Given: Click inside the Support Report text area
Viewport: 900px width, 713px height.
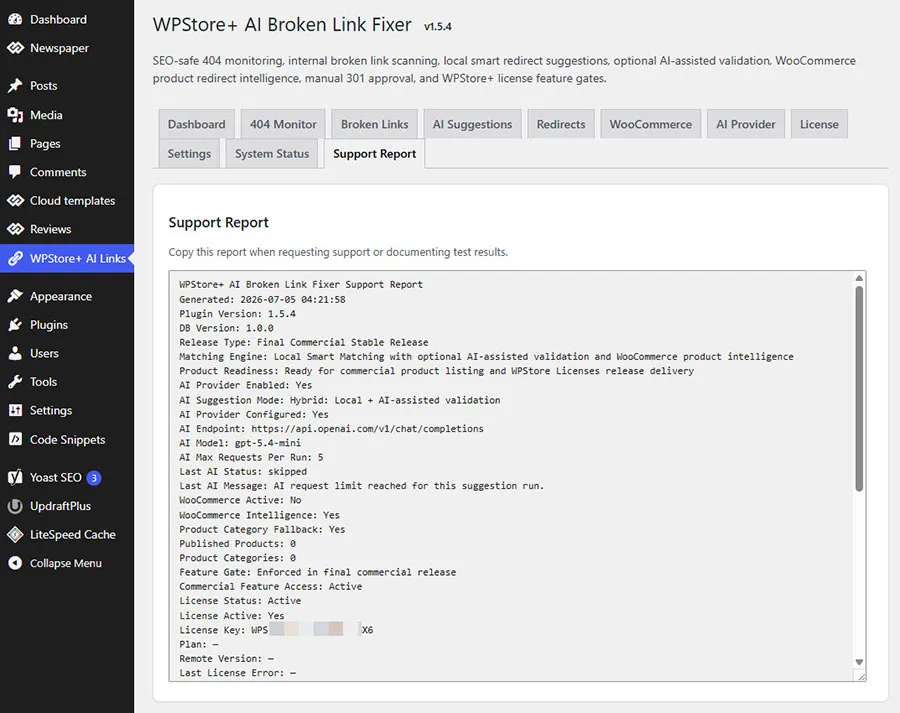Looking at the screenshot, I should point(517,476).
